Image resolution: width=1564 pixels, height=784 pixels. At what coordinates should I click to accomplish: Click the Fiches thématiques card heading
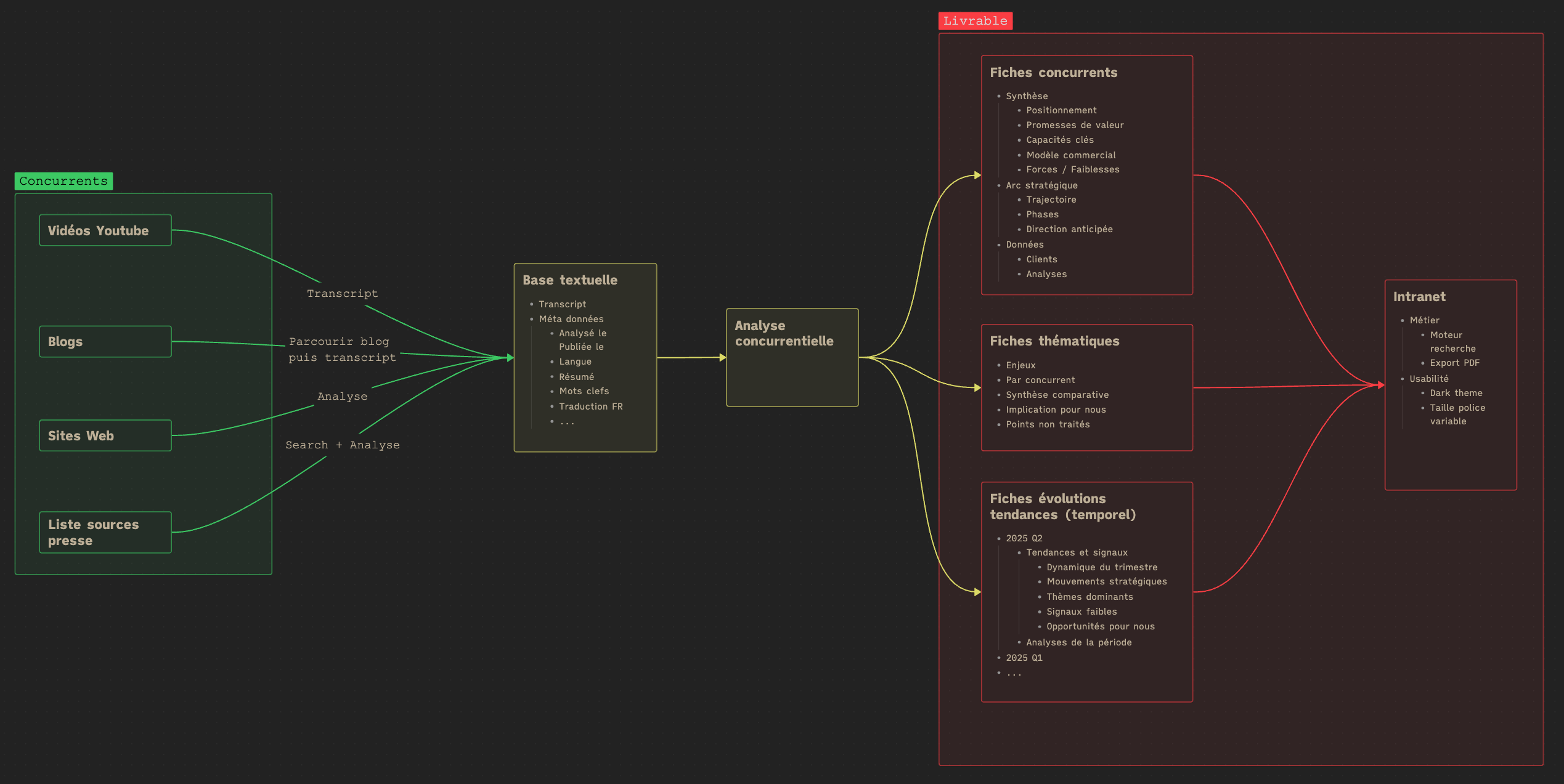click(x=1054, y=341)
